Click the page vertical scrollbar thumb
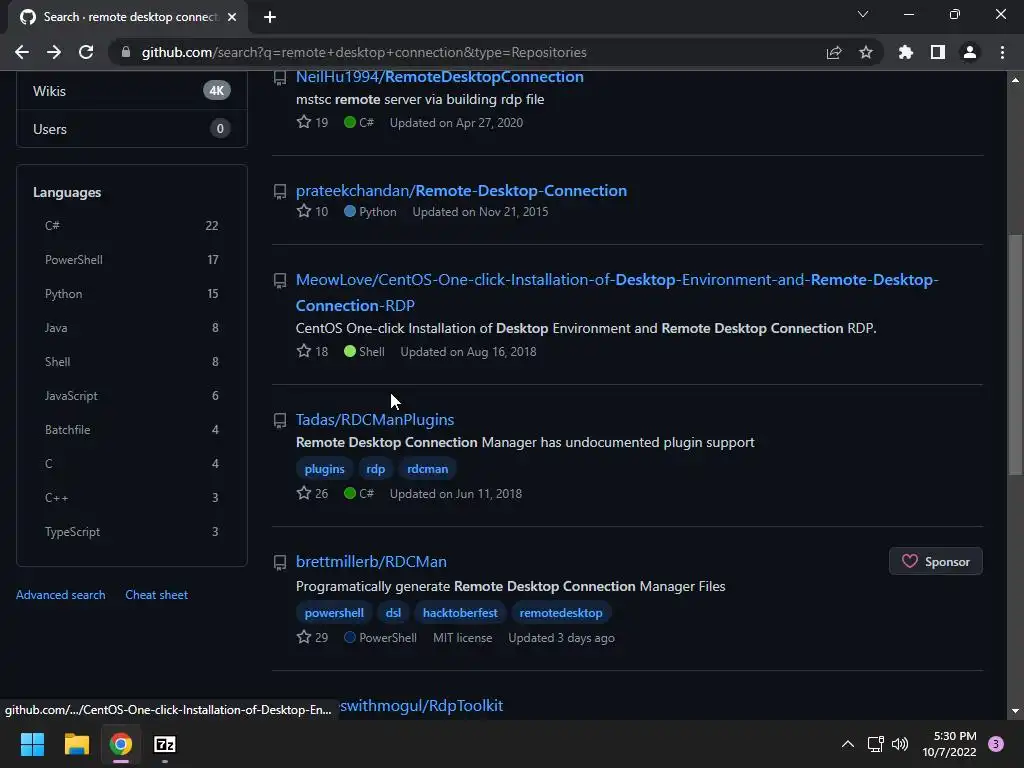Screen dimensions: 1024x768 click(1015, 355)
